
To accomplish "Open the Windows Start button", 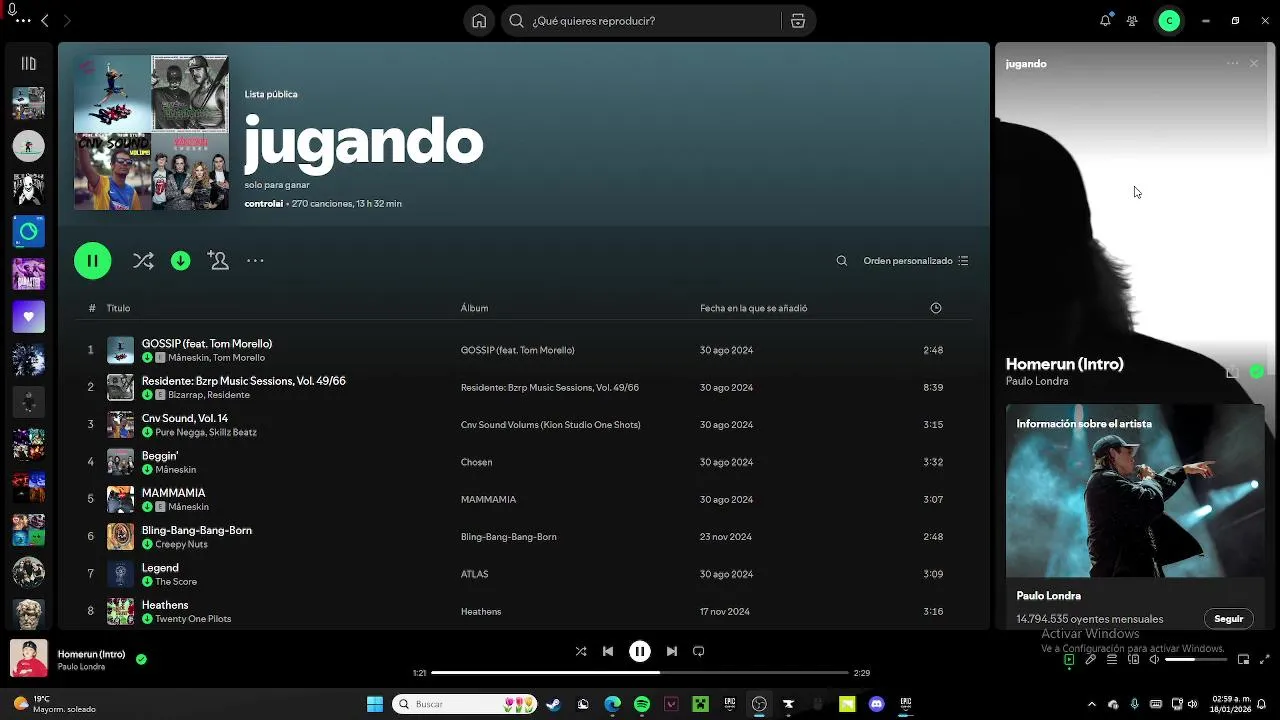I will tap(375, 704).
